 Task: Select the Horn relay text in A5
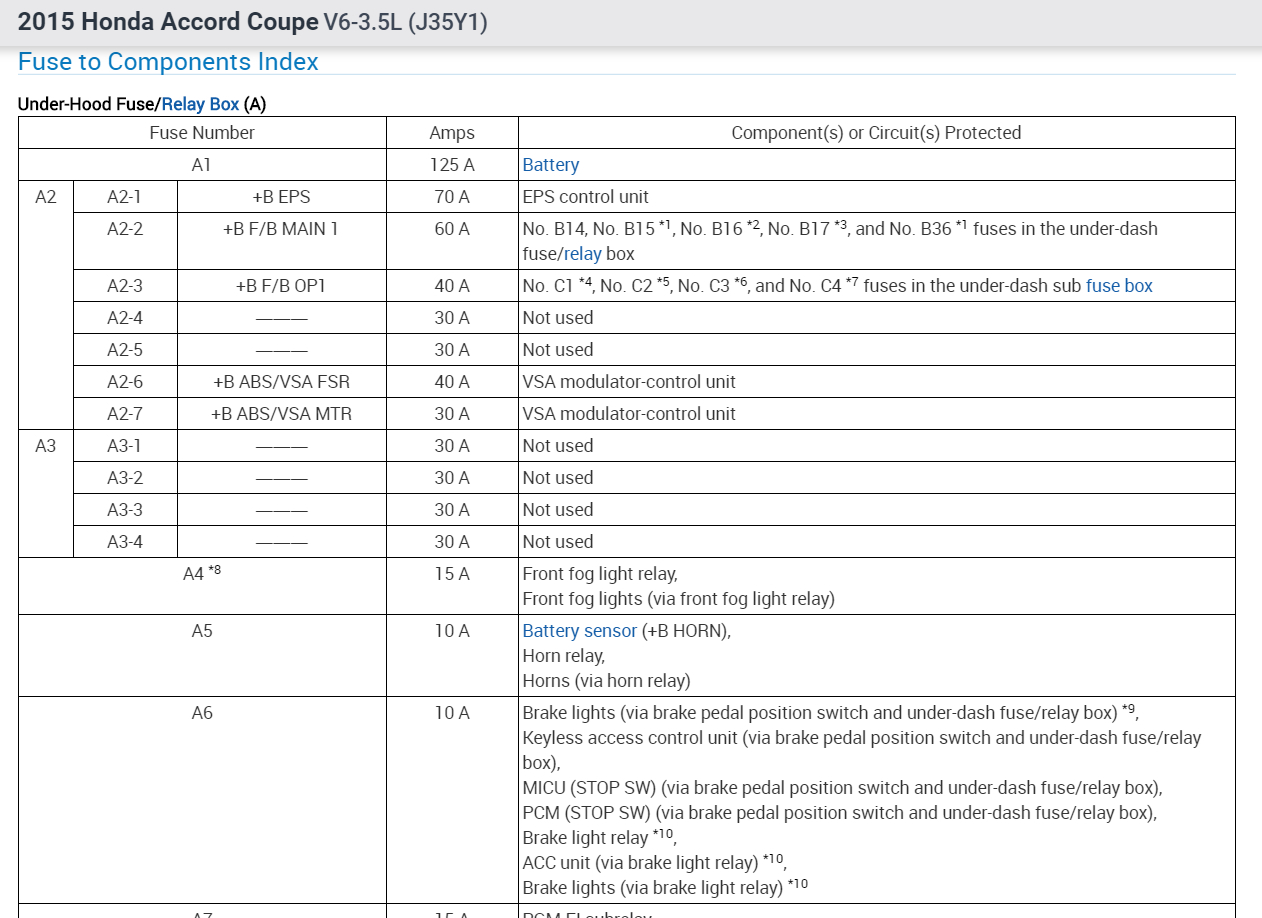point(562,656)
